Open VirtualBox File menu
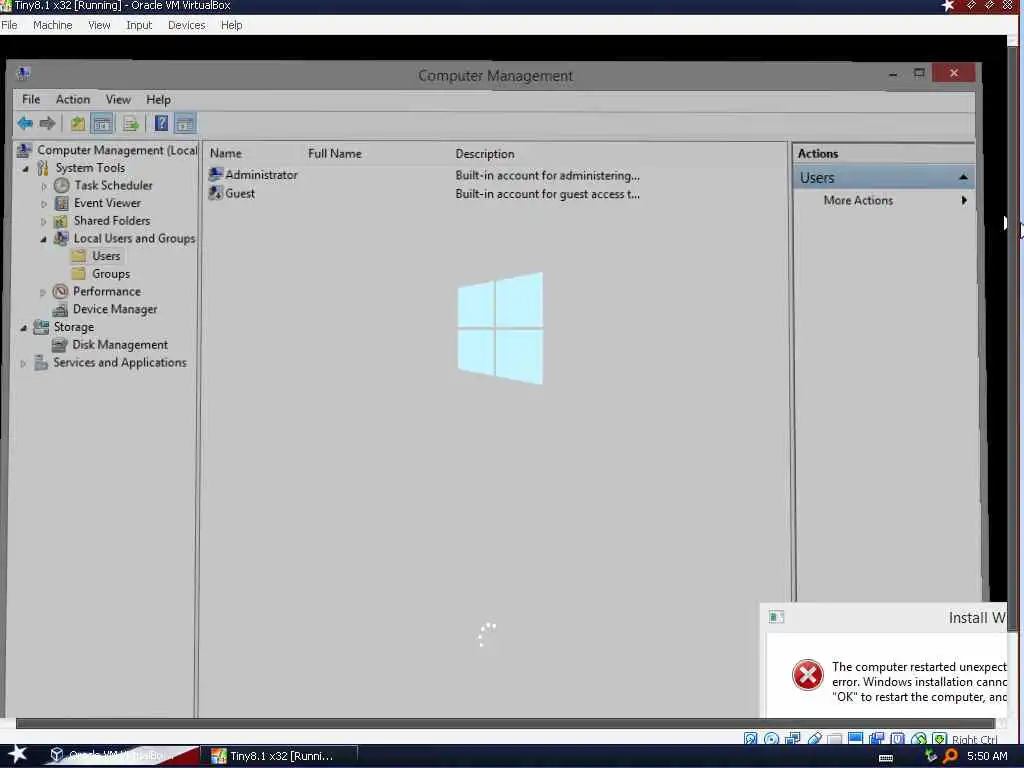The image size is (1024, 768). pyautogui.click(x=9, y=25)
